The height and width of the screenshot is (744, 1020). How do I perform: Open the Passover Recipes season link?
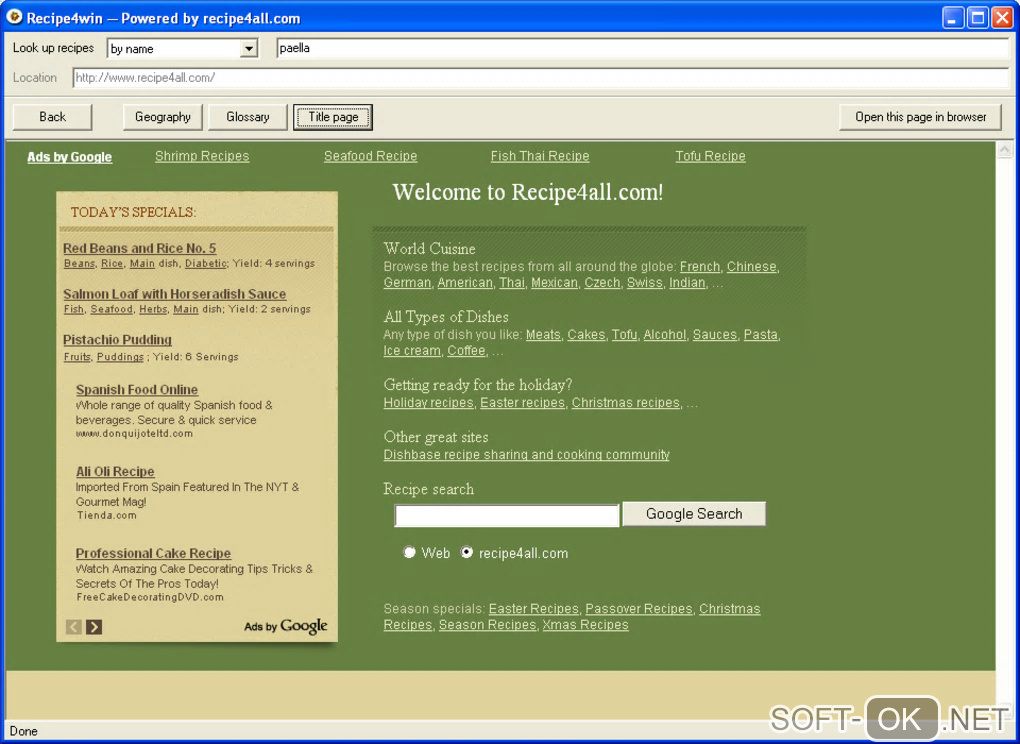[x=639, y=609]
